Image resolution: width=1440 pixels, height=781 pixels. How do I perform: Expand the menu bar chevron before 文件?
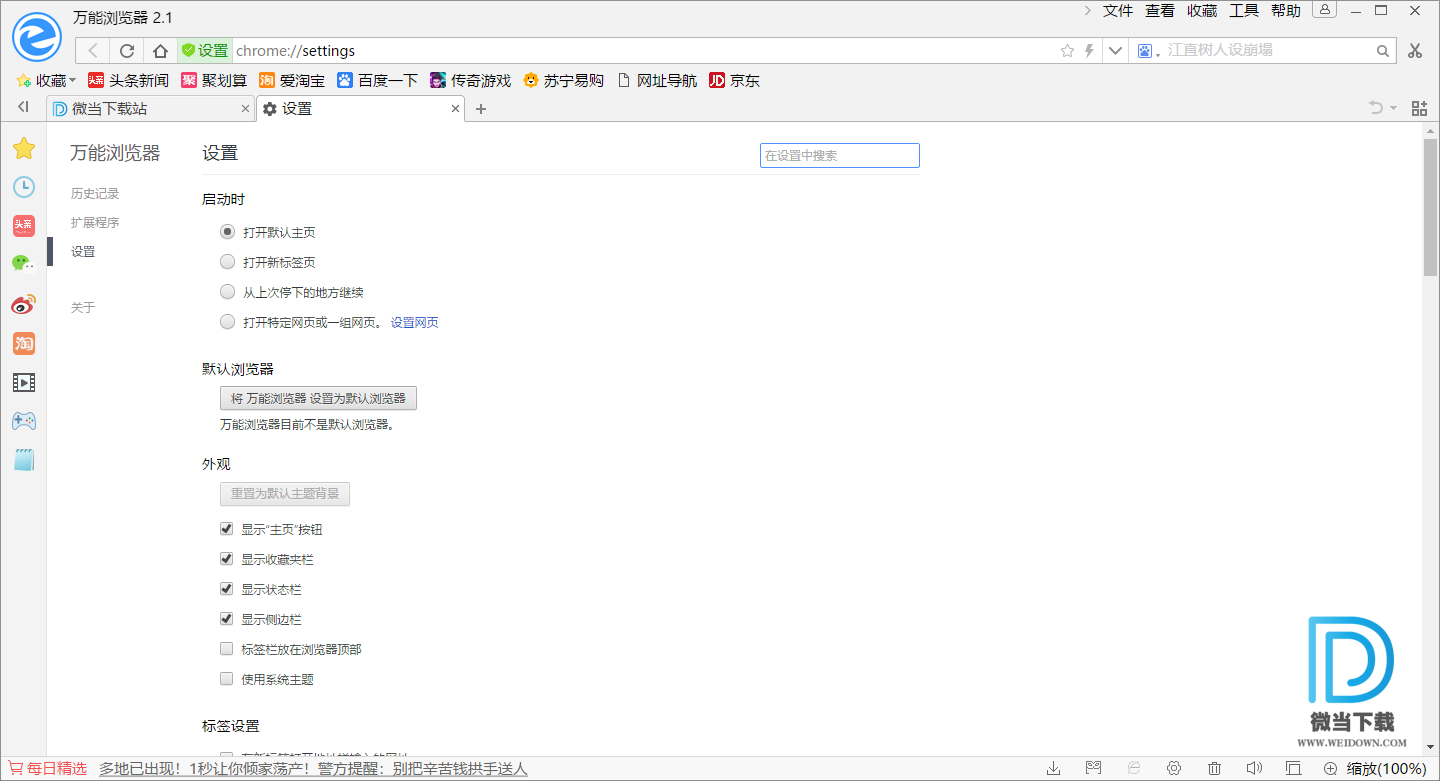click(x=1088, y=10)
